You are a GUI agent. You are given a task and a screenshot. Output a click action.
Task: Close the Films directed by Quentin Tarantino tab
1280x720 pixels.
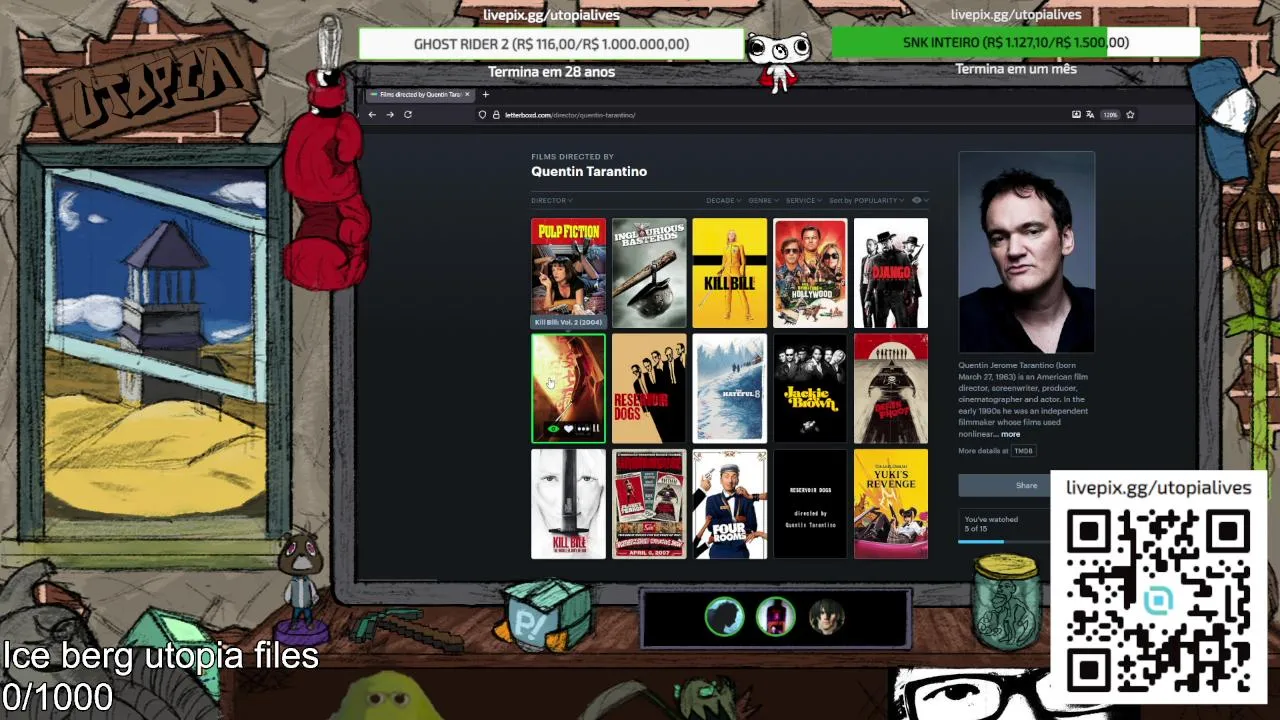(x=467, y=95)
